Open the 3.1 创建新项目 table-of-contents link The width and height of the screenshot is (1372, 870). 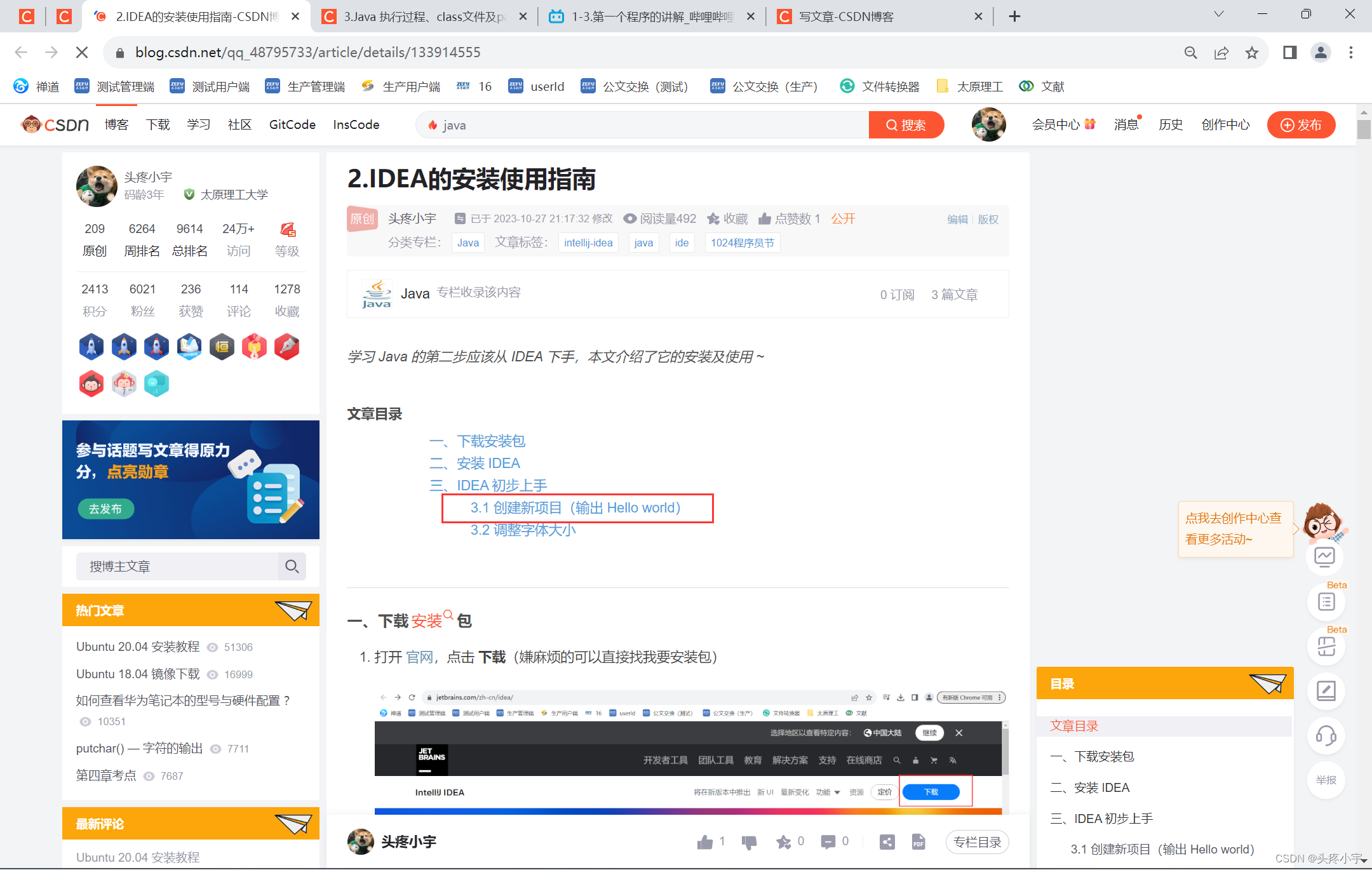coord(575,507)
